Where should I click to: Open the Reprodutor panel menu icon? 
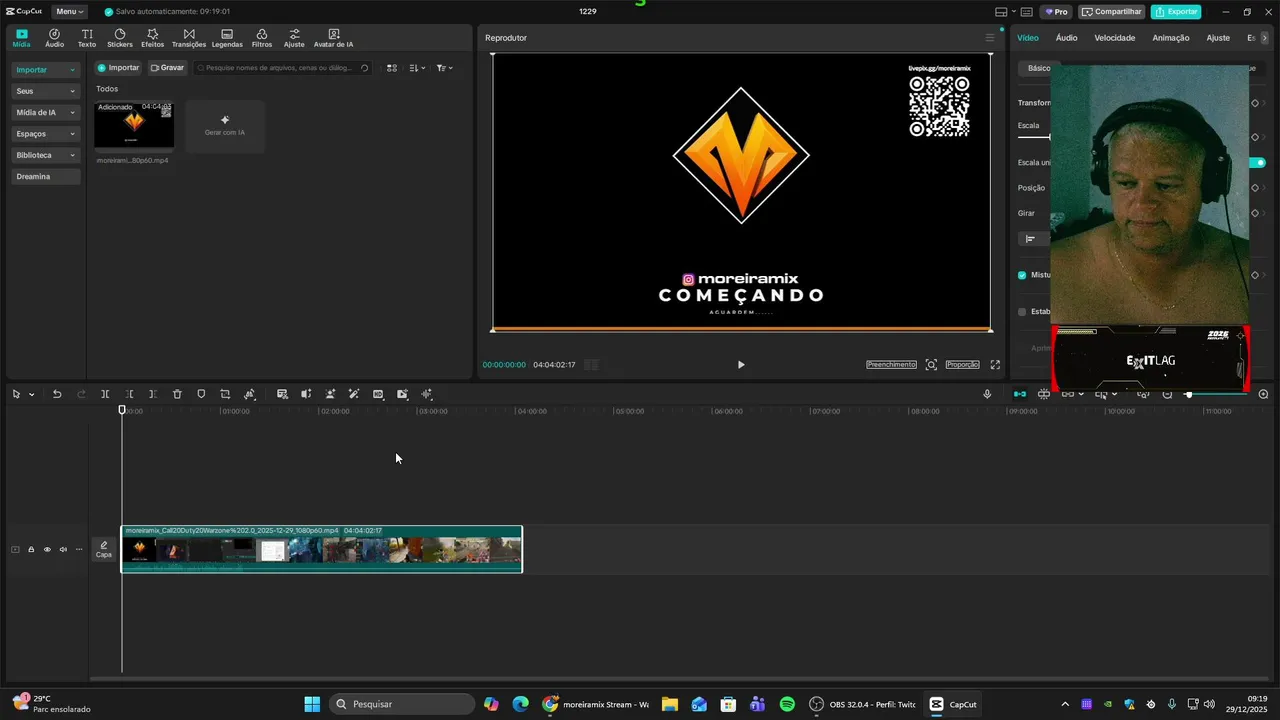990,38
